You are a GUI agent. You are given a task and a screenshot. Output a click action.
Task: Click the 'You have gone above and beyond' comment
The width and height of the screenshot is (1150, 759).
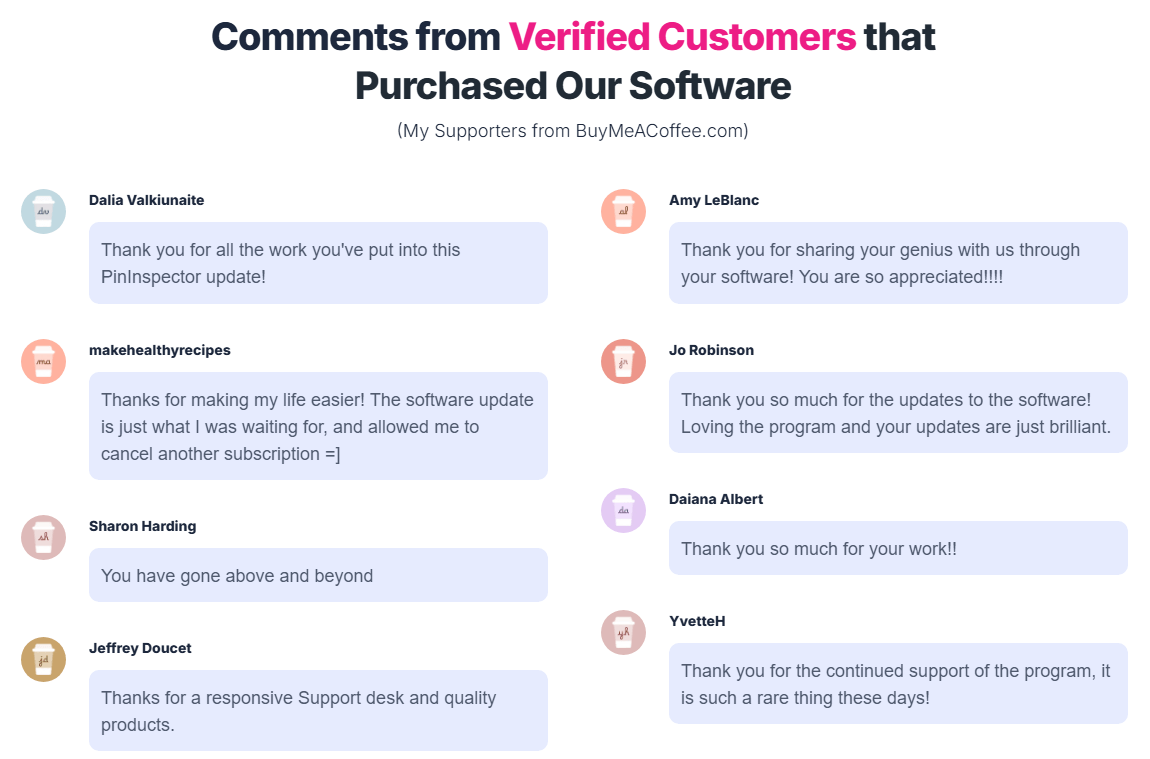point(318,575)
